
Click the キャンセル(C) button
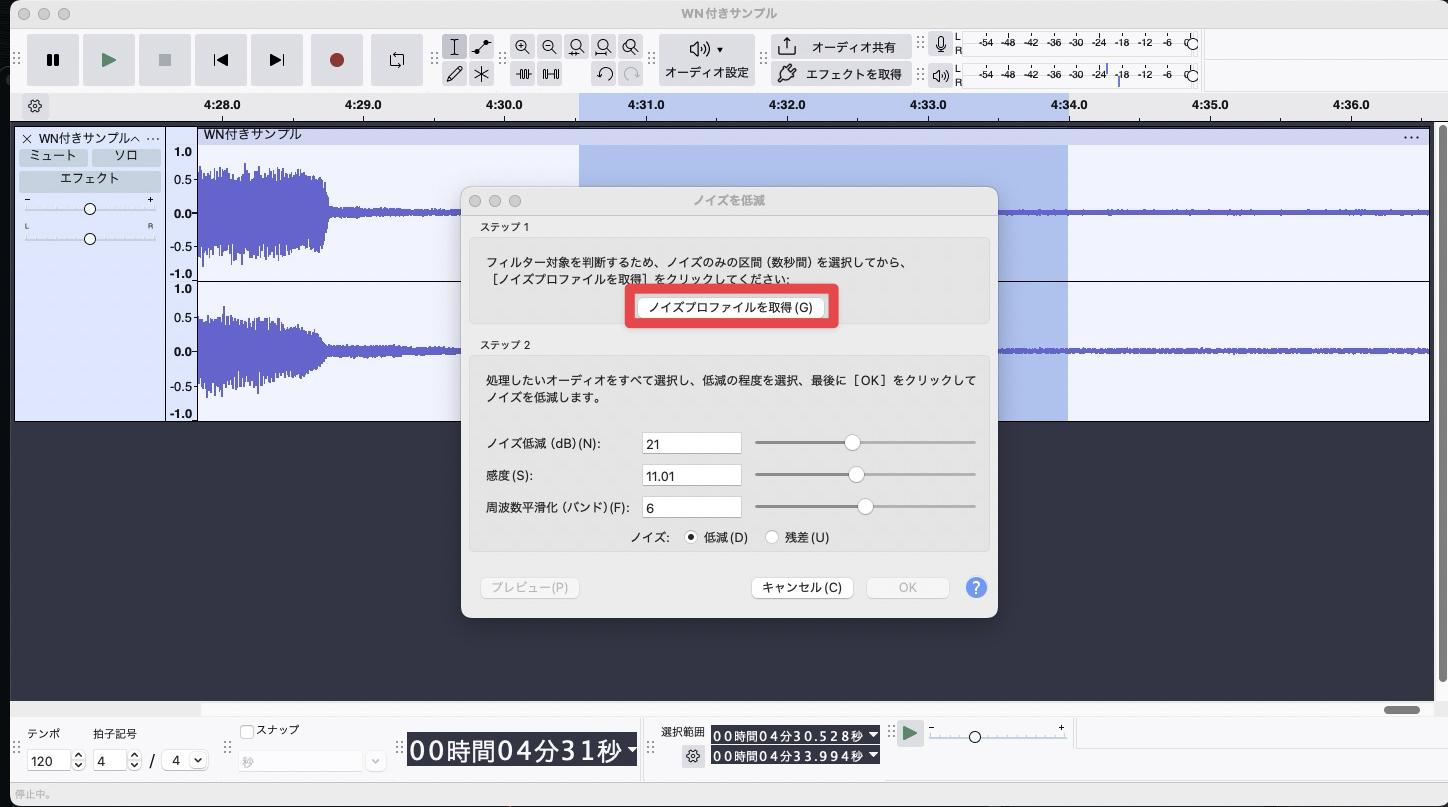[801, 587]
